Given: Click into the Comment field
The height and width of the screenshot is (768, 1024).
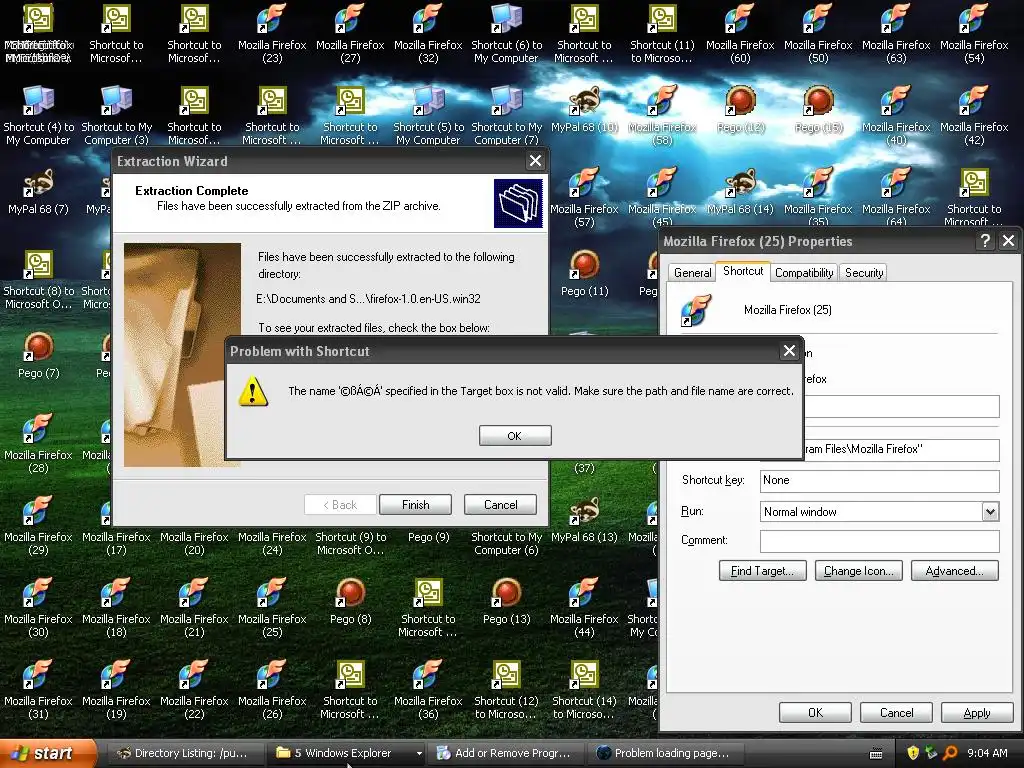Looking at the screenshot, I should point(879,541).
